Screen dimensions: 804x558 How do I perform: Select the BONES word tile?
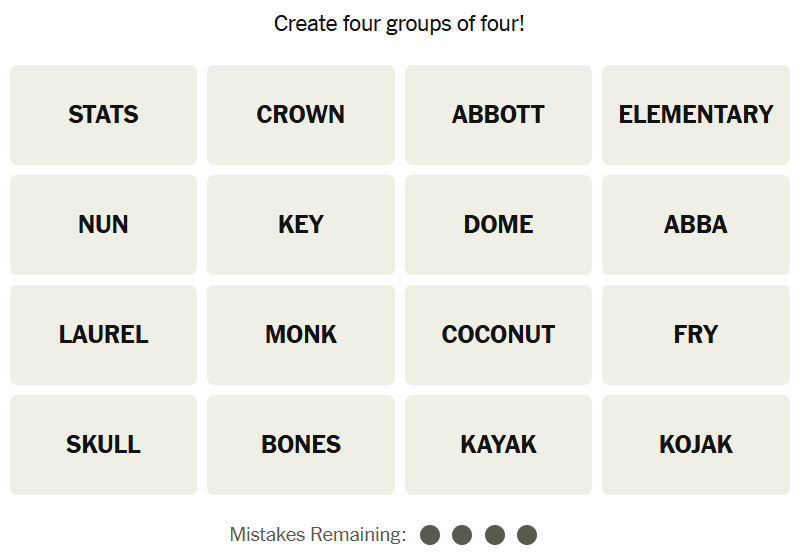(301, 445)
